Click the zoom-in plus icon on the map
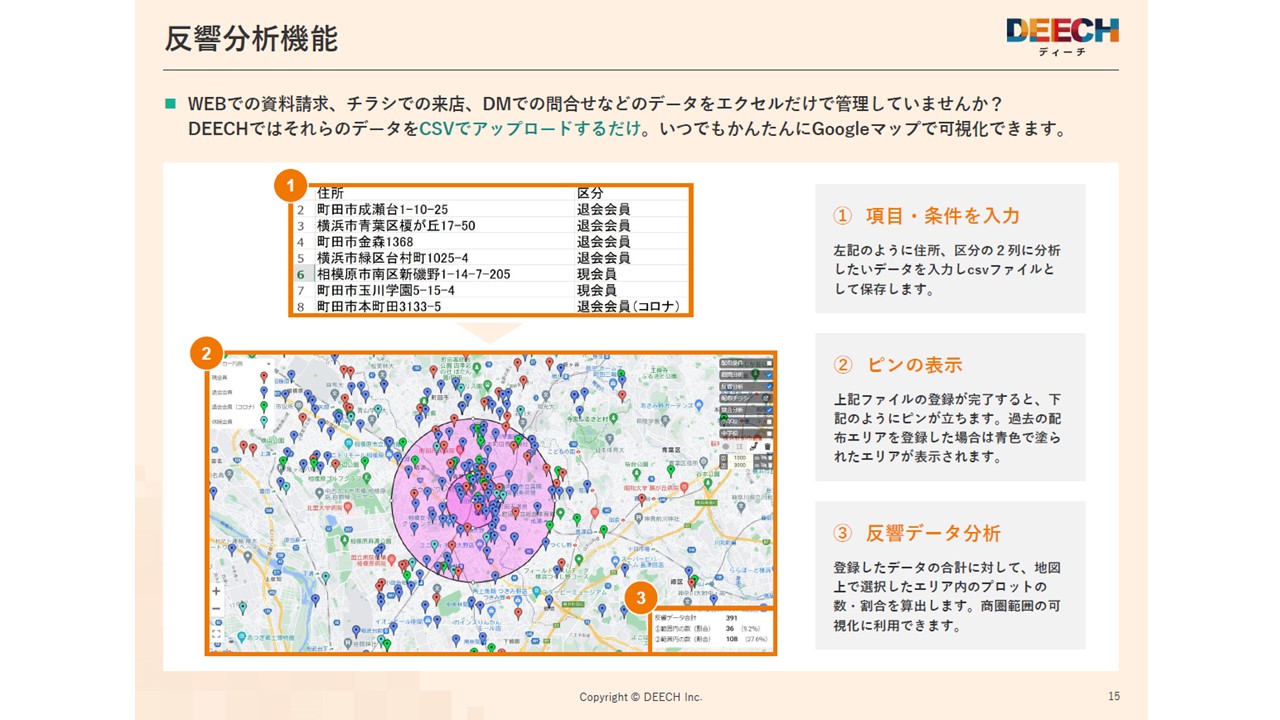This screenshot has height=720, width=1280. 216,591
